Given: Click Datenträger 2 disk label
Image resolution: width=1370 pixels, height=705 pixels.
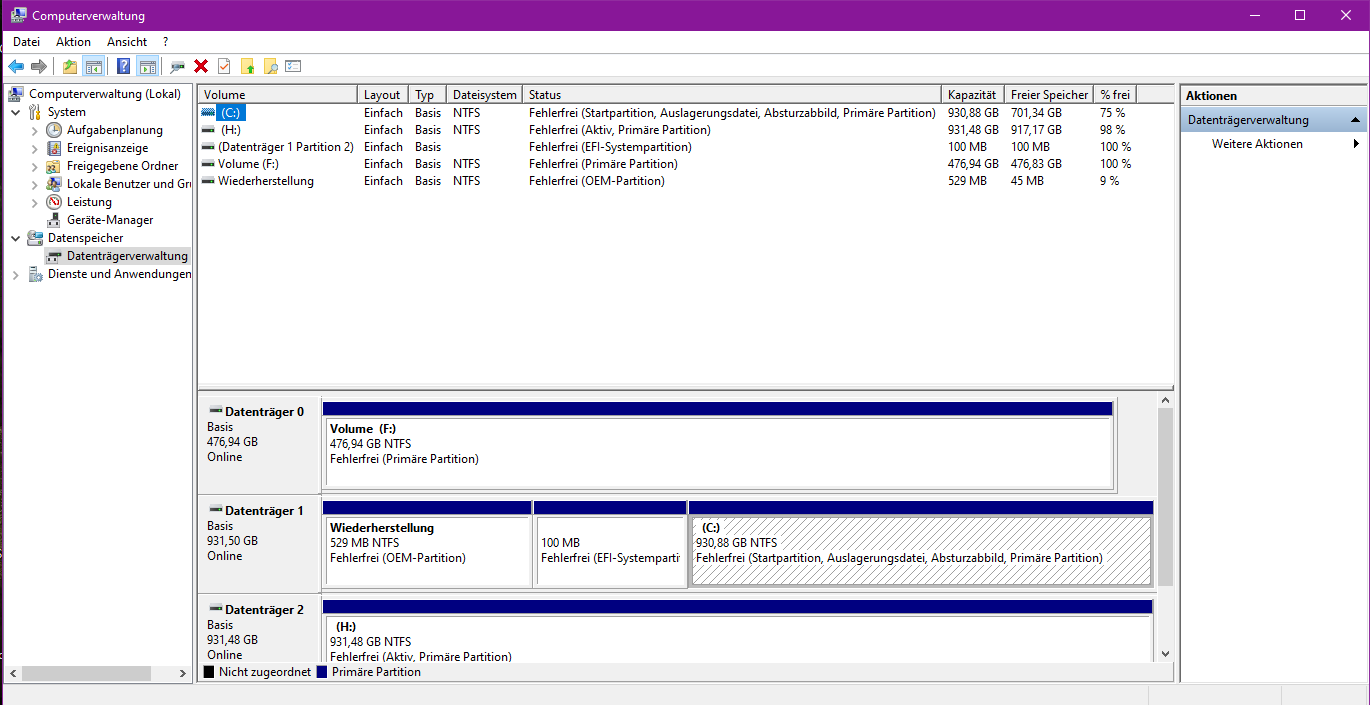Looking at the screenshot, I should 264,609.
